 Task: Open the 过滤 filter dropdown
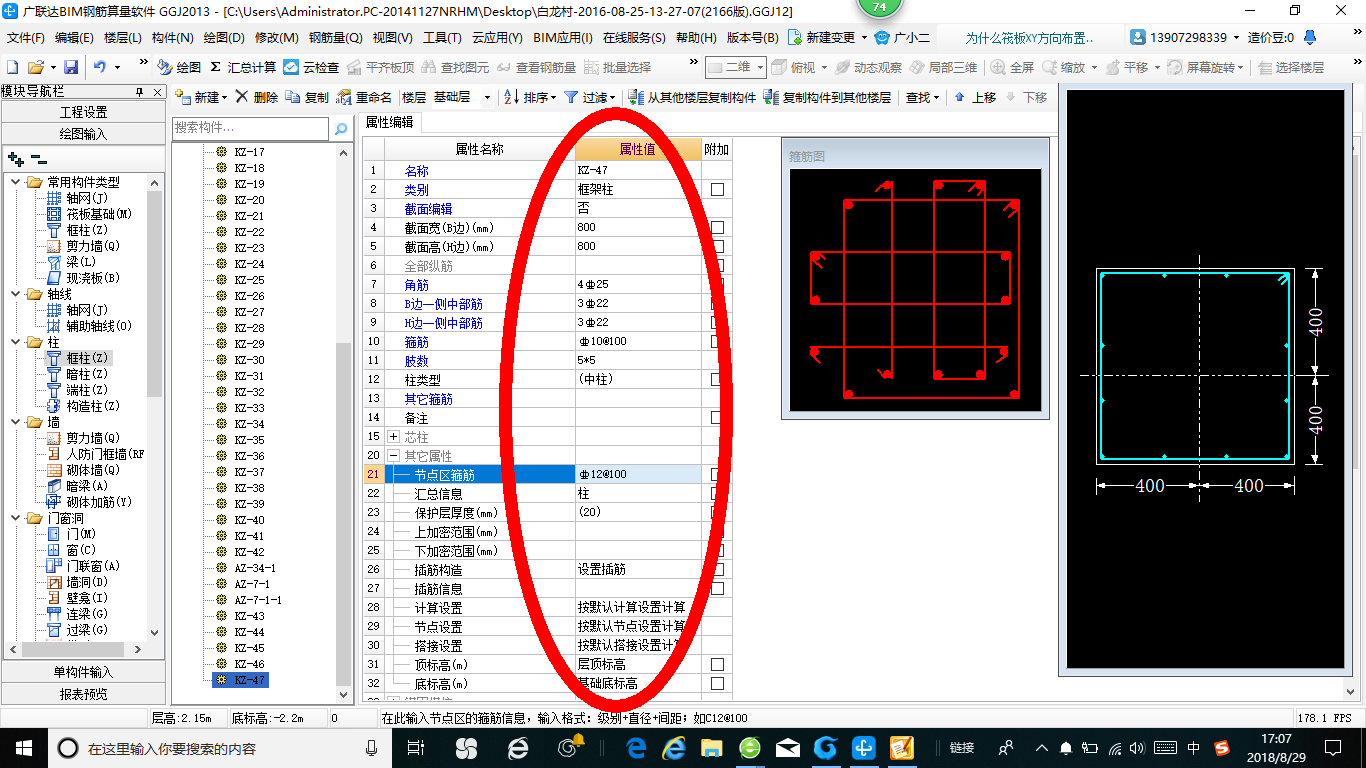click(x=614, y=97)
